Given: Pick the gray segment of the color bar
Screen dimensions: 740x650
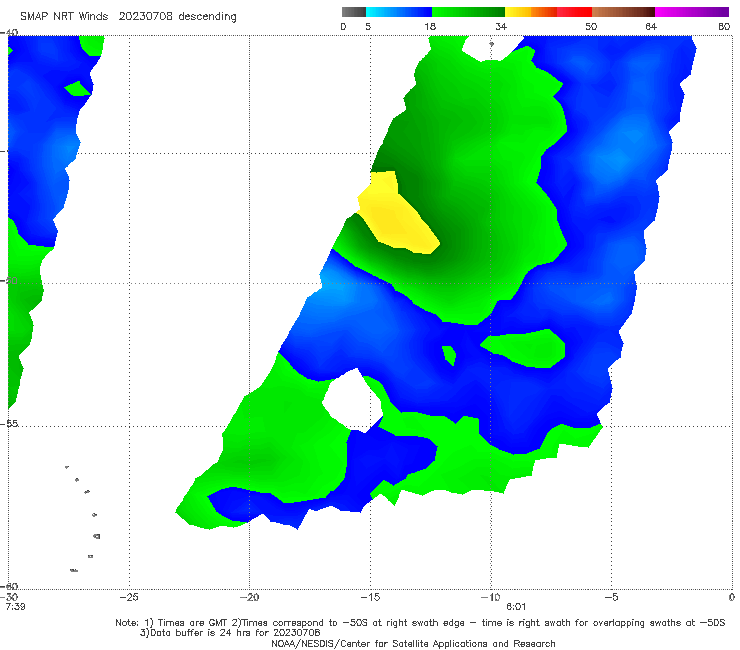Looking at the screenshot, I should 354,12.
